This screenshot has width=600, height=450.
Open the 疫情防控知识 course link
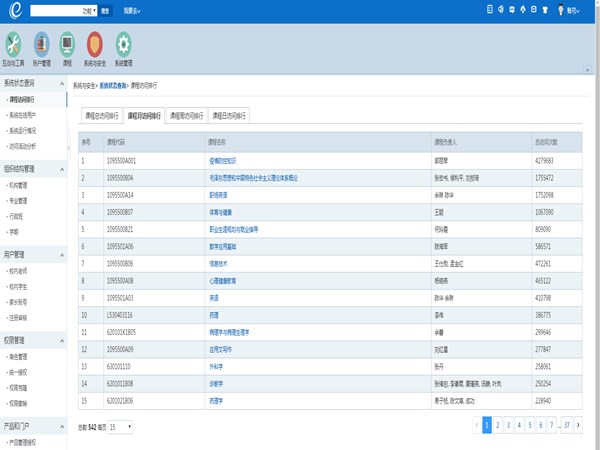(x=223, y=160)
